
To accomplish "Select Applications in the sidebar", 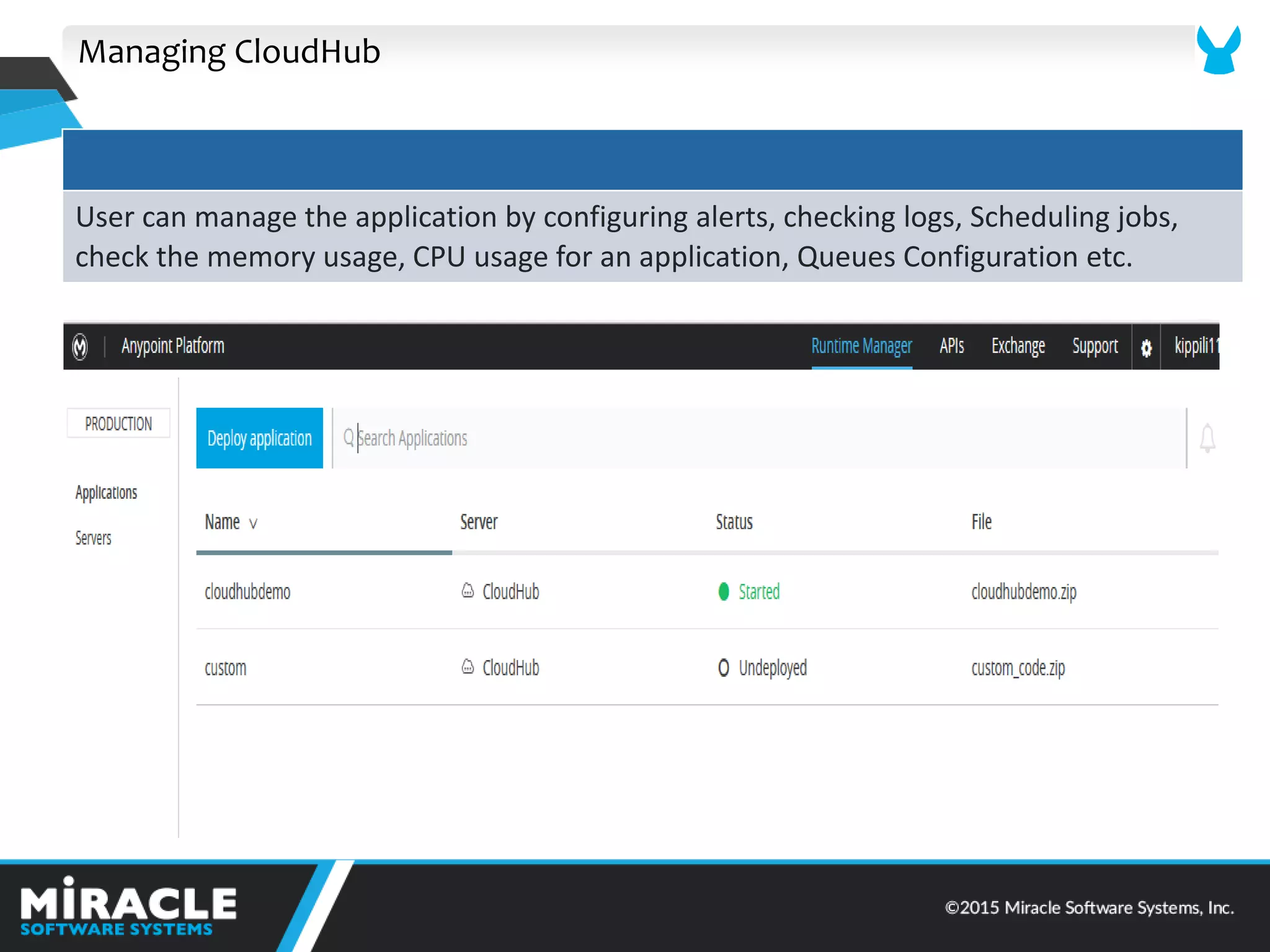I will click(x=106, y=493).
